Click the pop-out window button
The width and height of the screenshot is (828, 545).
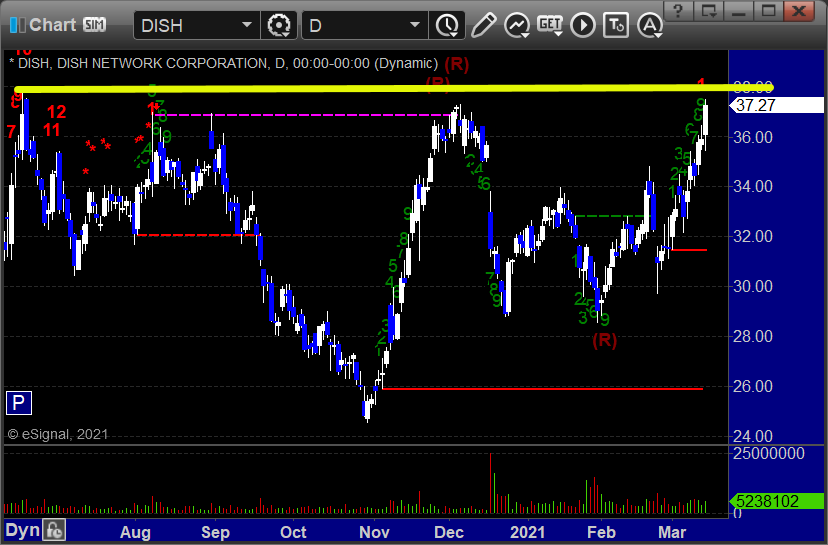coord(709,11)
